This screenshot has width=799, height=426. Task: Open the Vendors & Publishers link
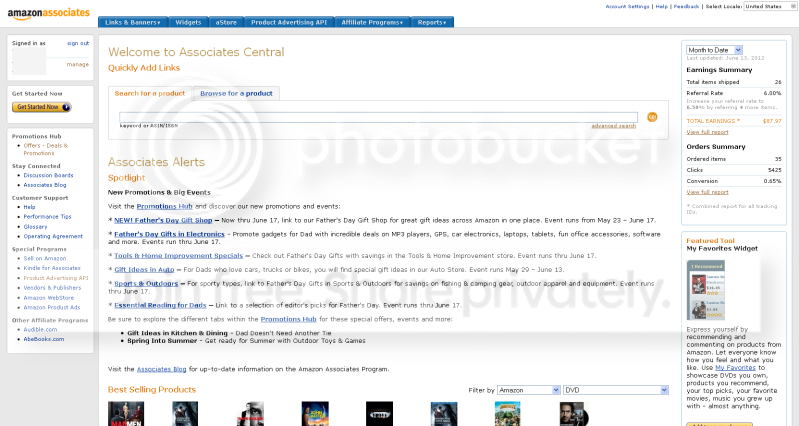[x=52, y=288]
